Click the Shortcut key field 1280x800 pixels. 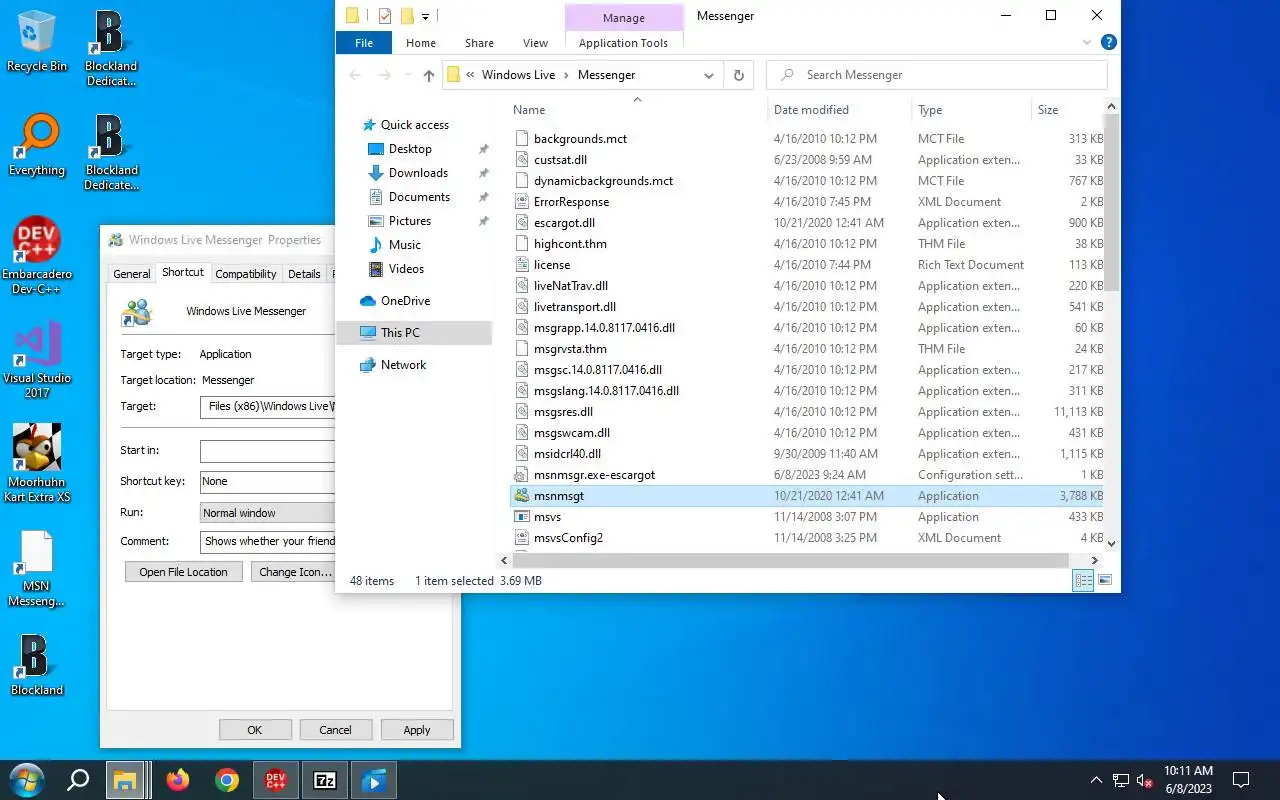[x=268, y=482]
